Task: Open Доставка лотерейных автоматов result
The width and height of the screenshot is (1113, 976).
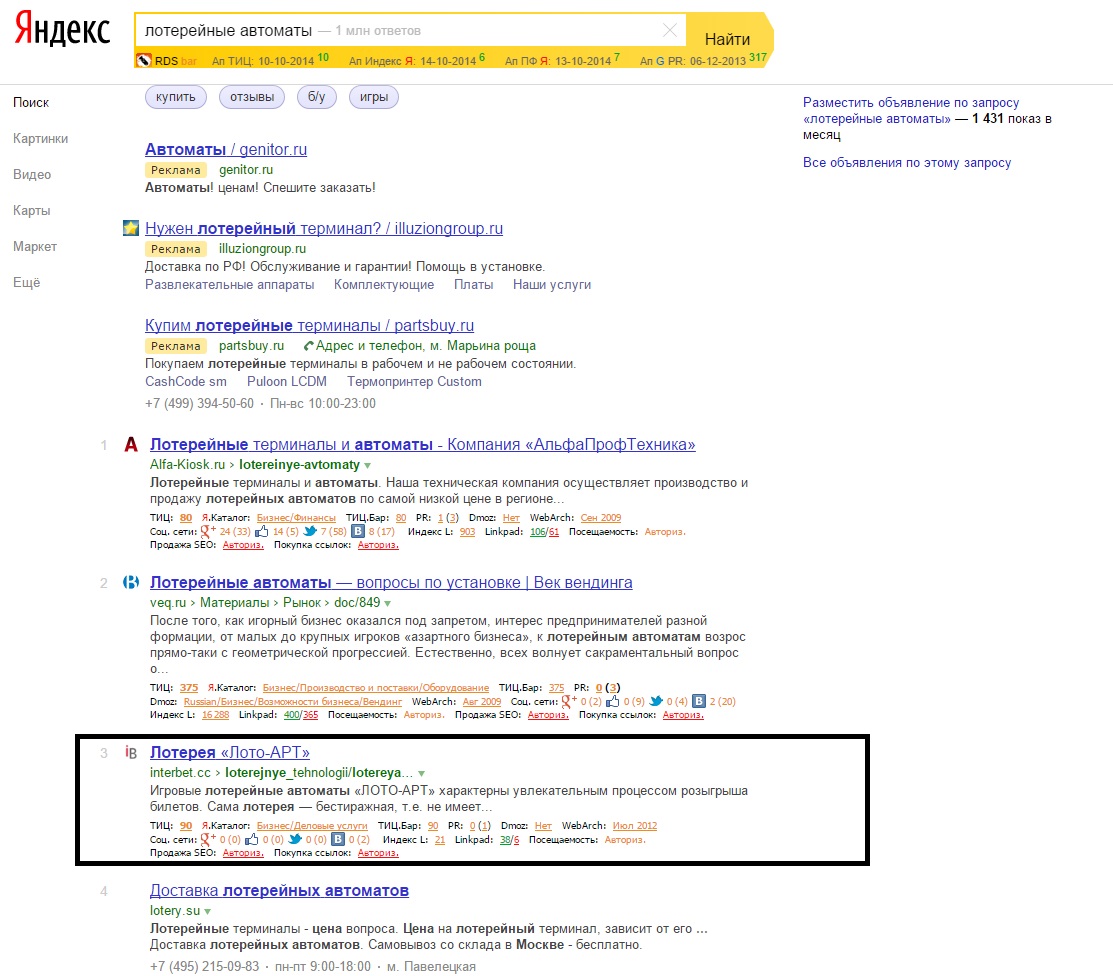Action: (x=279, y=891)
